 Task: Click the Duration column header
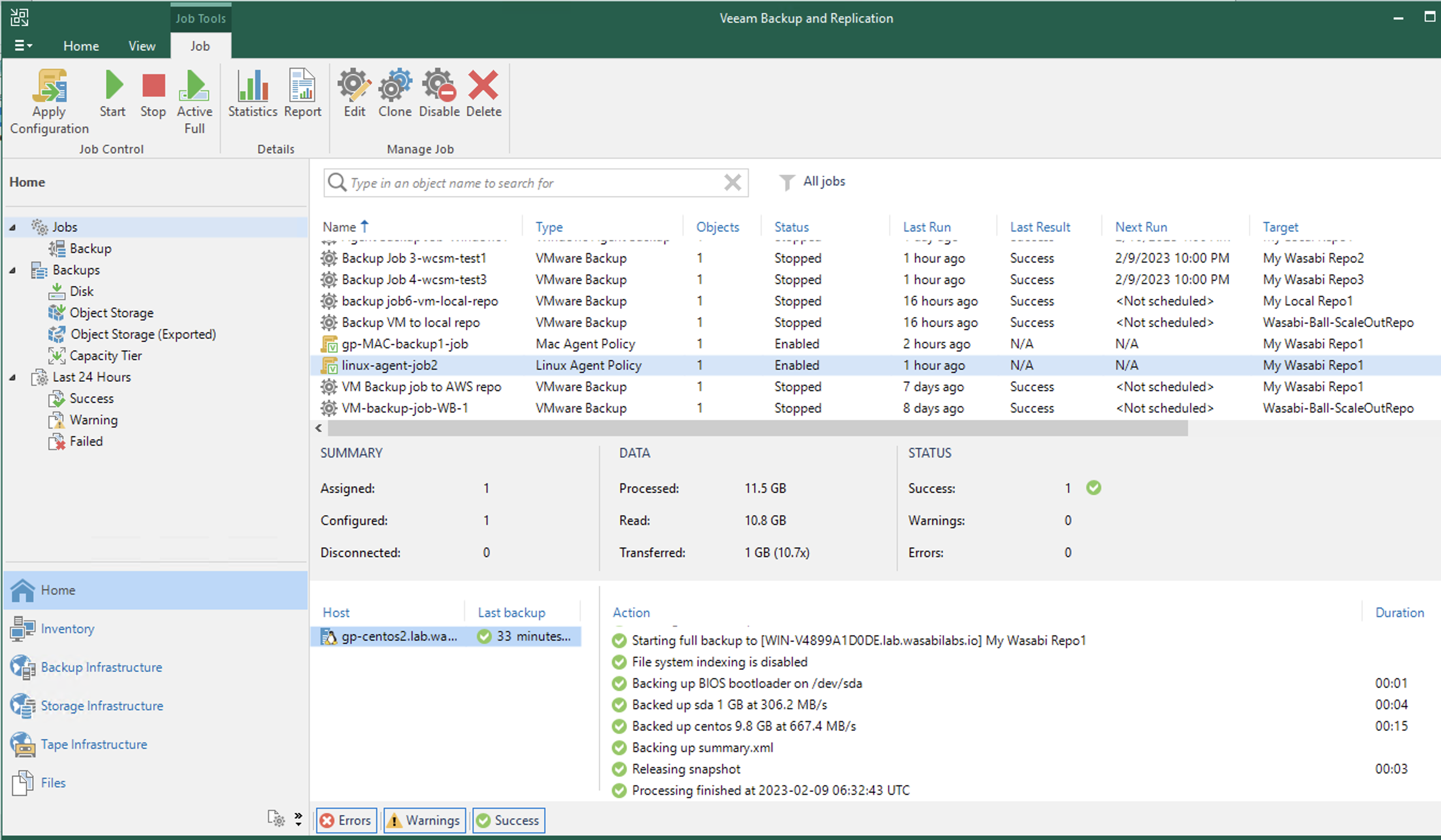click(1399, 613)
